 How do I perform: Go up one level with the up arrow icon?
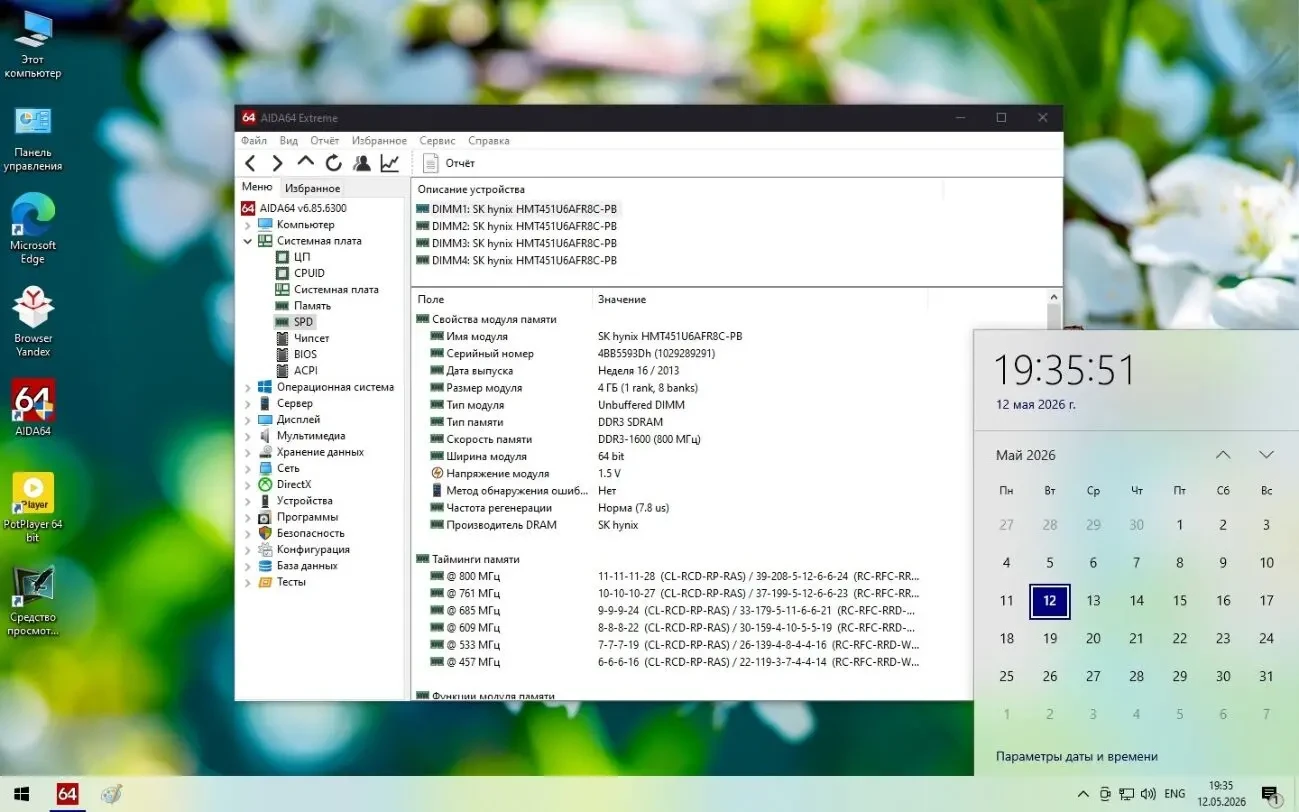coord(305,163)
